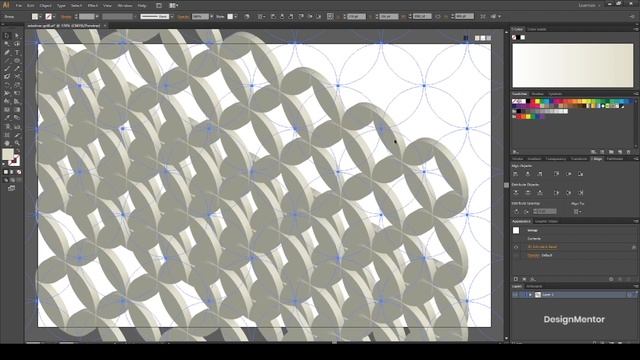Screen dimensions: 640x360
Task: Click Vertical Distribute Center icon
Action: [x=527, y=193]
